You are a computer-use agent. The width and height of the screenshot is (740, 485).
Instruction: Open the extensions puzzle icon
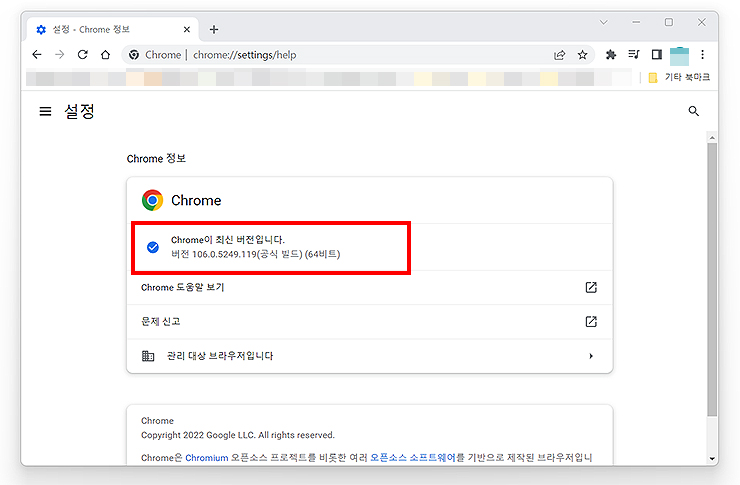(611, 55)
